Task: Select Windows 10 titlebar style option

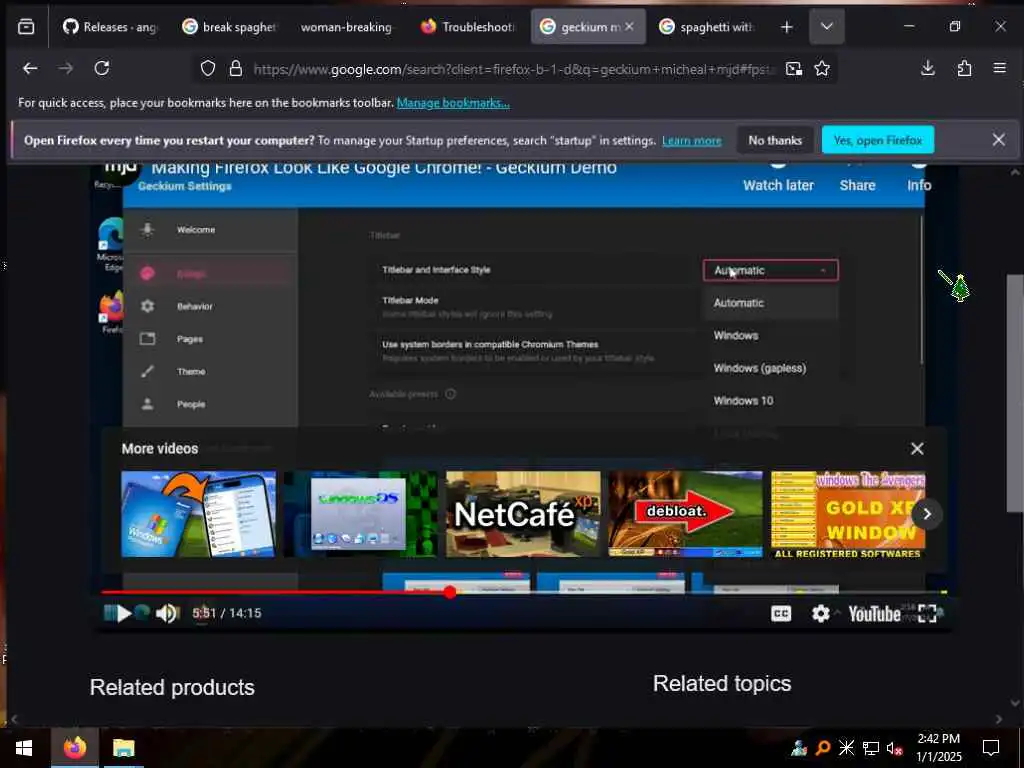Action: [x=743, y=401]
